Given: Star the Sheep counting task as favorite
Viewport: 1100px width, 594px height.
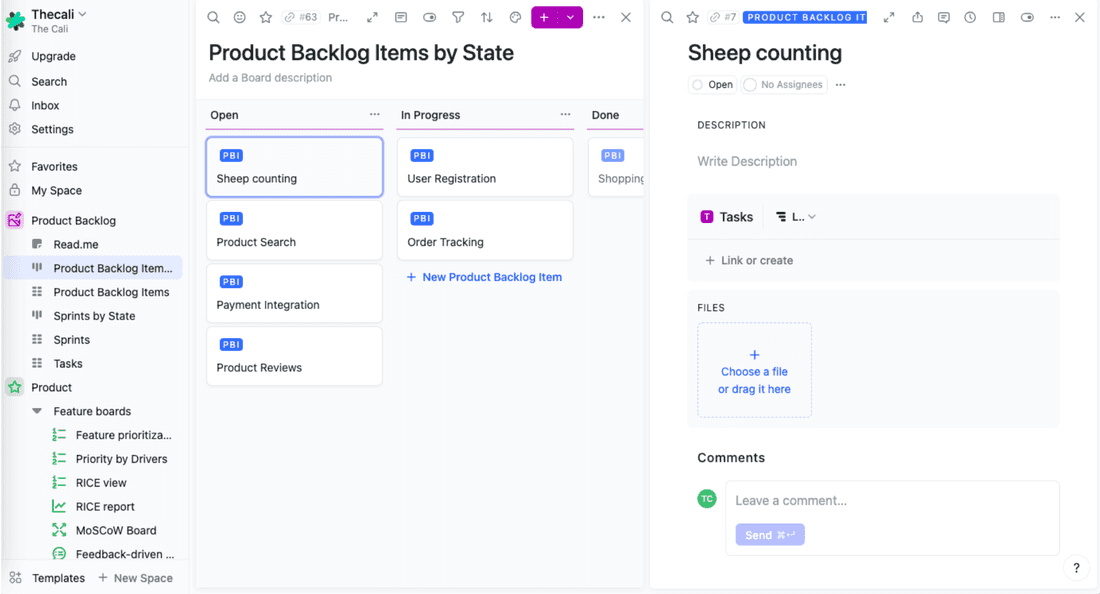Looking at the screenshot, I should 691,17.
